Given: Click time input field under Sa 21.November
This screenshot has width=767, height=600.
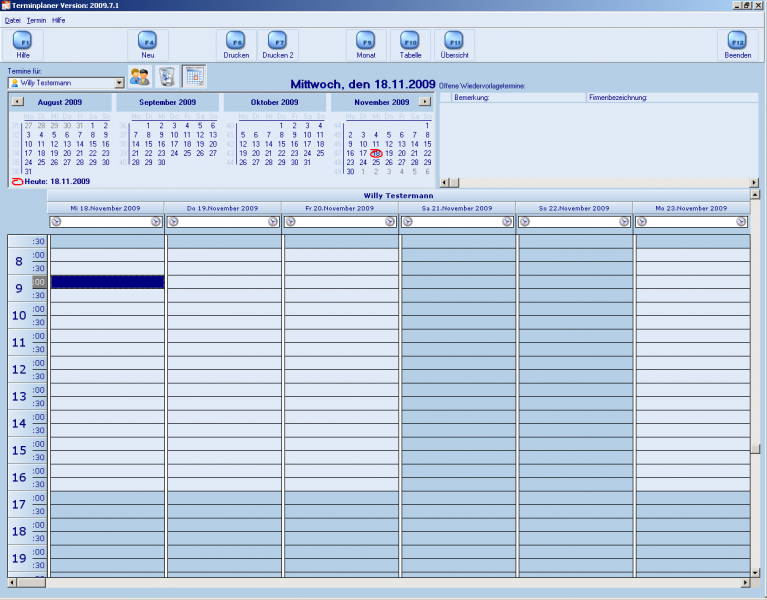Looking at the screenshot, I should tap(457, 222).
